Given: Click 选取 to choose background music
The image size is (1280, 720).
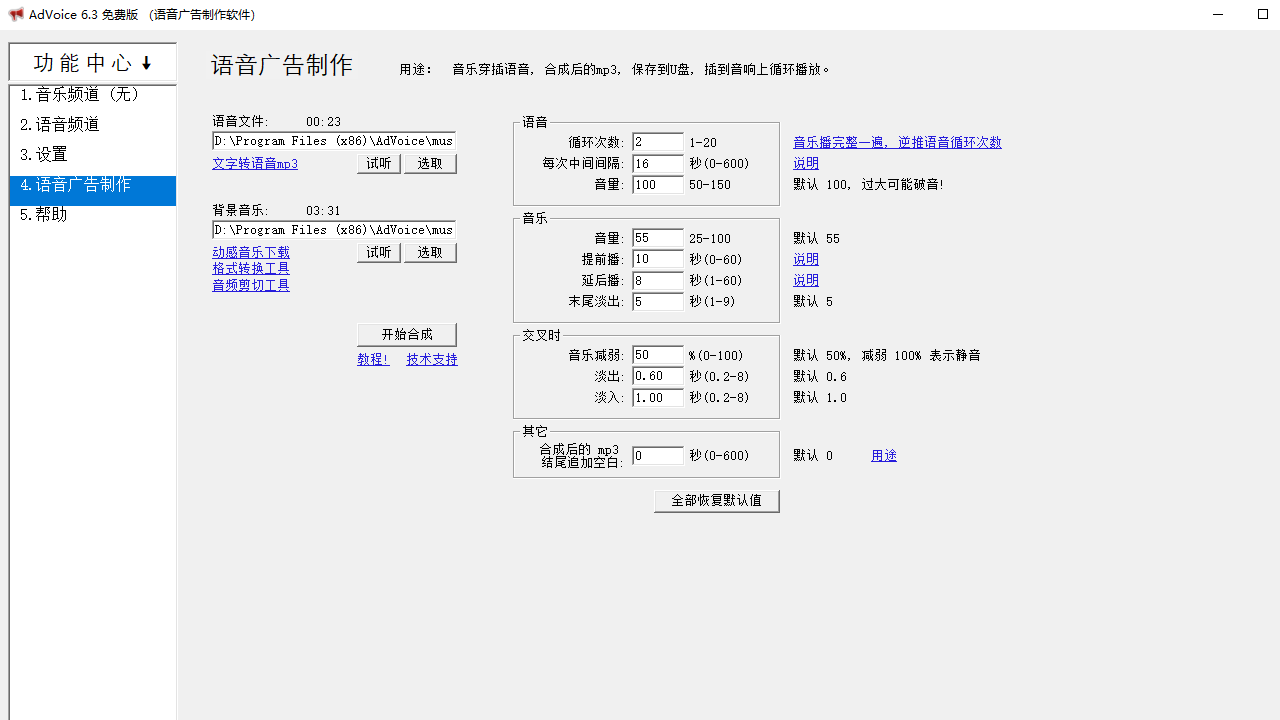Looking at the screenshot, I should point(430,252).
